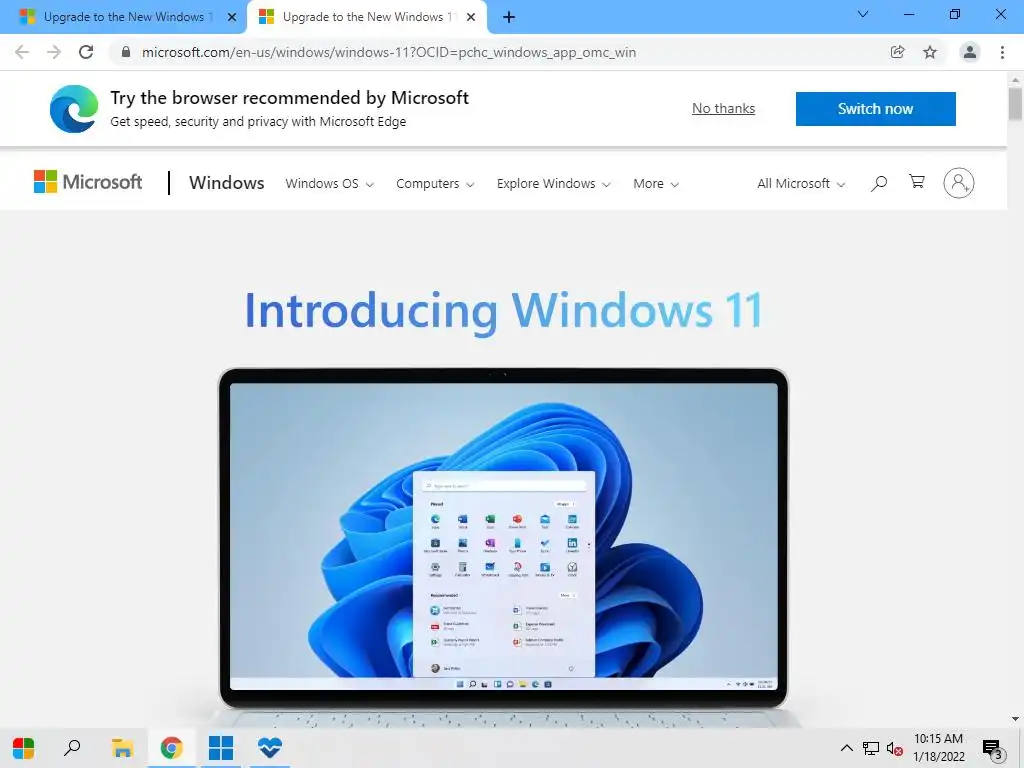Switch to the first Upgrade to the New Windows tab
This screenshot has height=768, width=1024.
[x=123, y=17]
